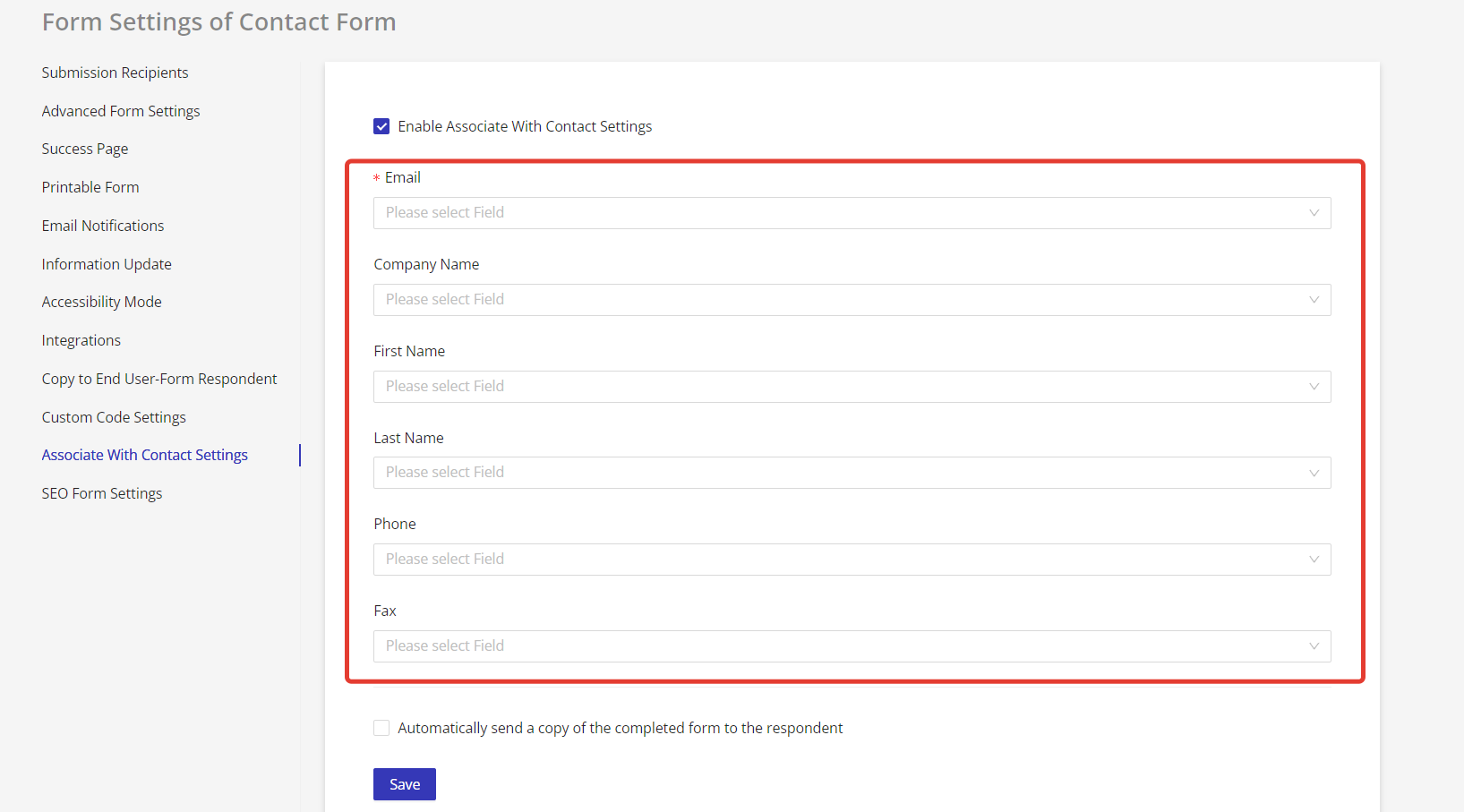
Task: Click the Phone dropdown chevron arrow
Action: click(1314, 560)
